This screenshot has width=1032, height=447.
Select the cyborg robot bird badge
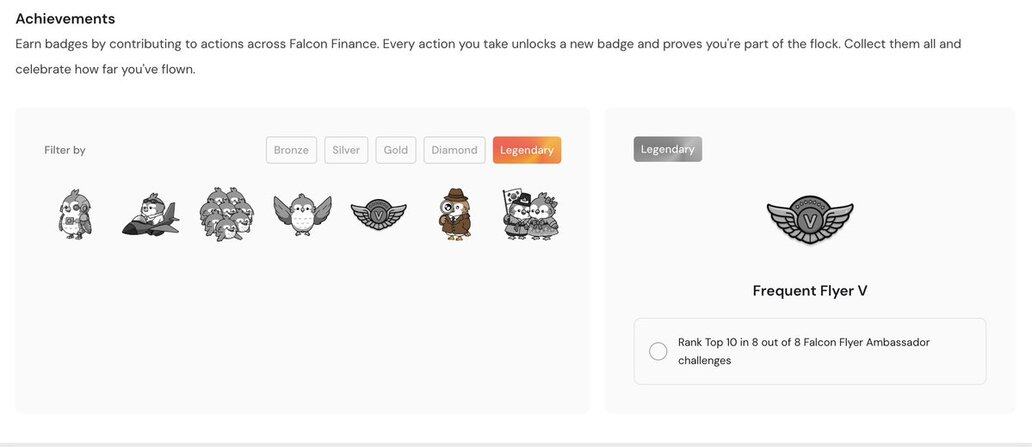tap(75, 213)
